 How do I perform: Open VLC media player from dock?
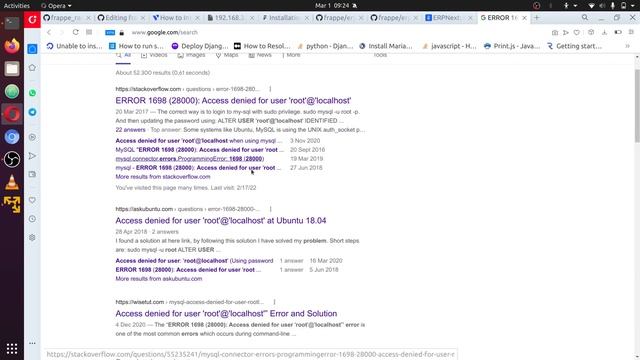click(12, 182)
